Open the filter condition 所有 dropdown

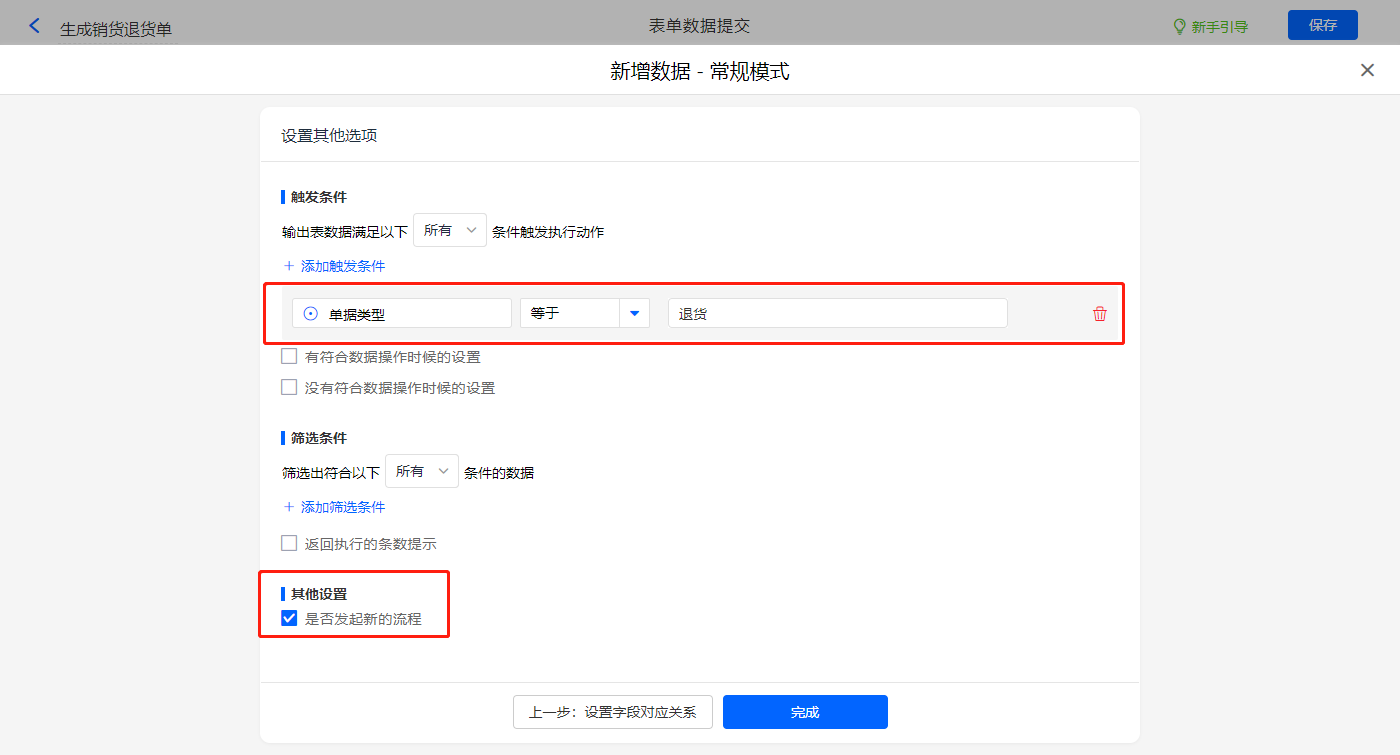[x=421, y=471]
